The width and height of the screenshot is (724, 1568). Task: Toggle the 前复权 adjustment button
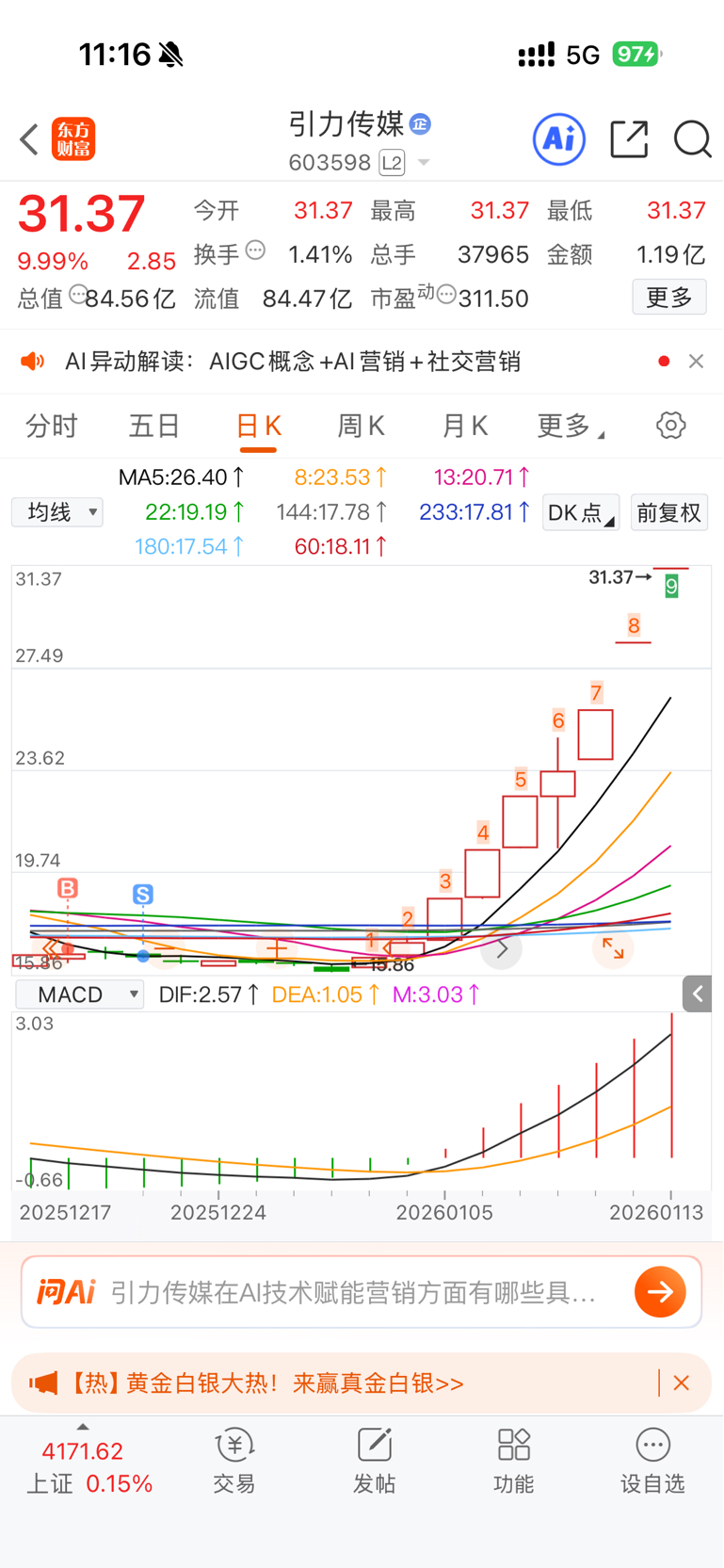[x=669, y=512]
